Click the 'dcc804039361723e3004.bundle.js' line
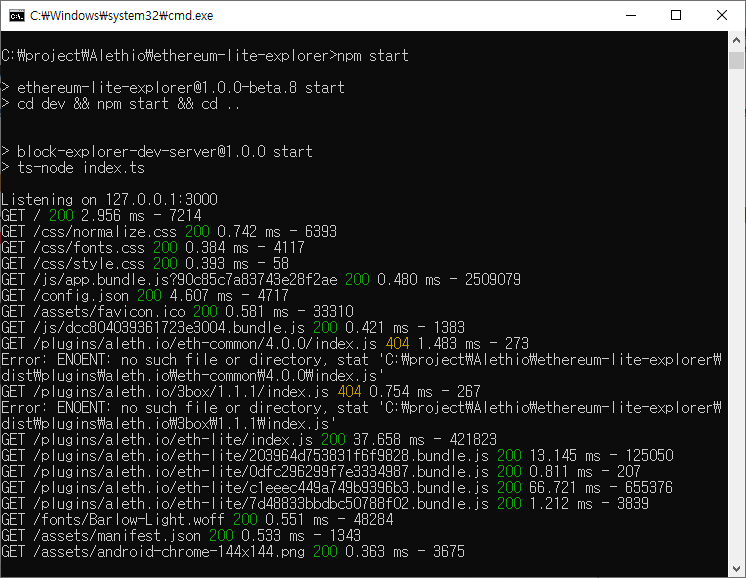Viewport: 746px width, 578px height. [233, 328]
